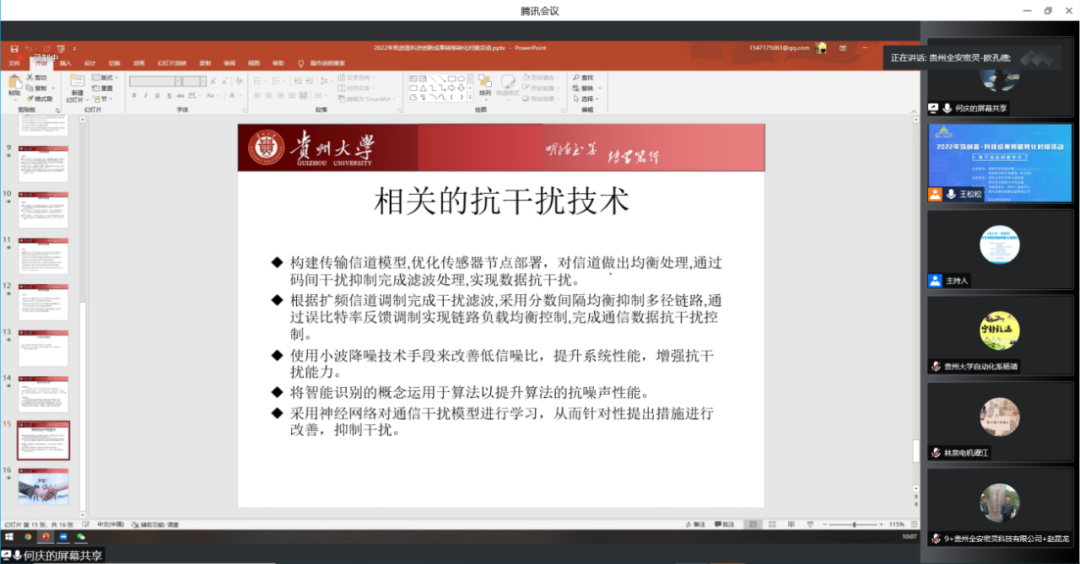Open the 选择 dropdown in editing group
The height and width of the screenshot is (564, 1080).
pyautogui.click(x=587, y=99)
